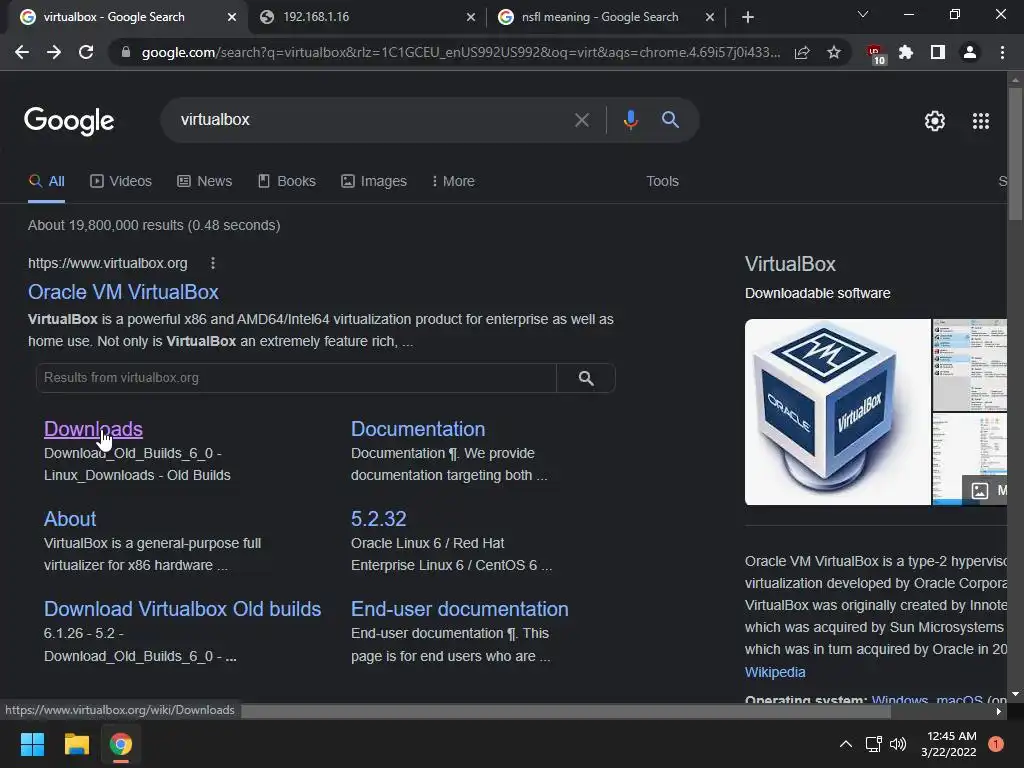1024x768 pixels.
Task: Click the Windows link under Operating system
Action: (899, 700)
